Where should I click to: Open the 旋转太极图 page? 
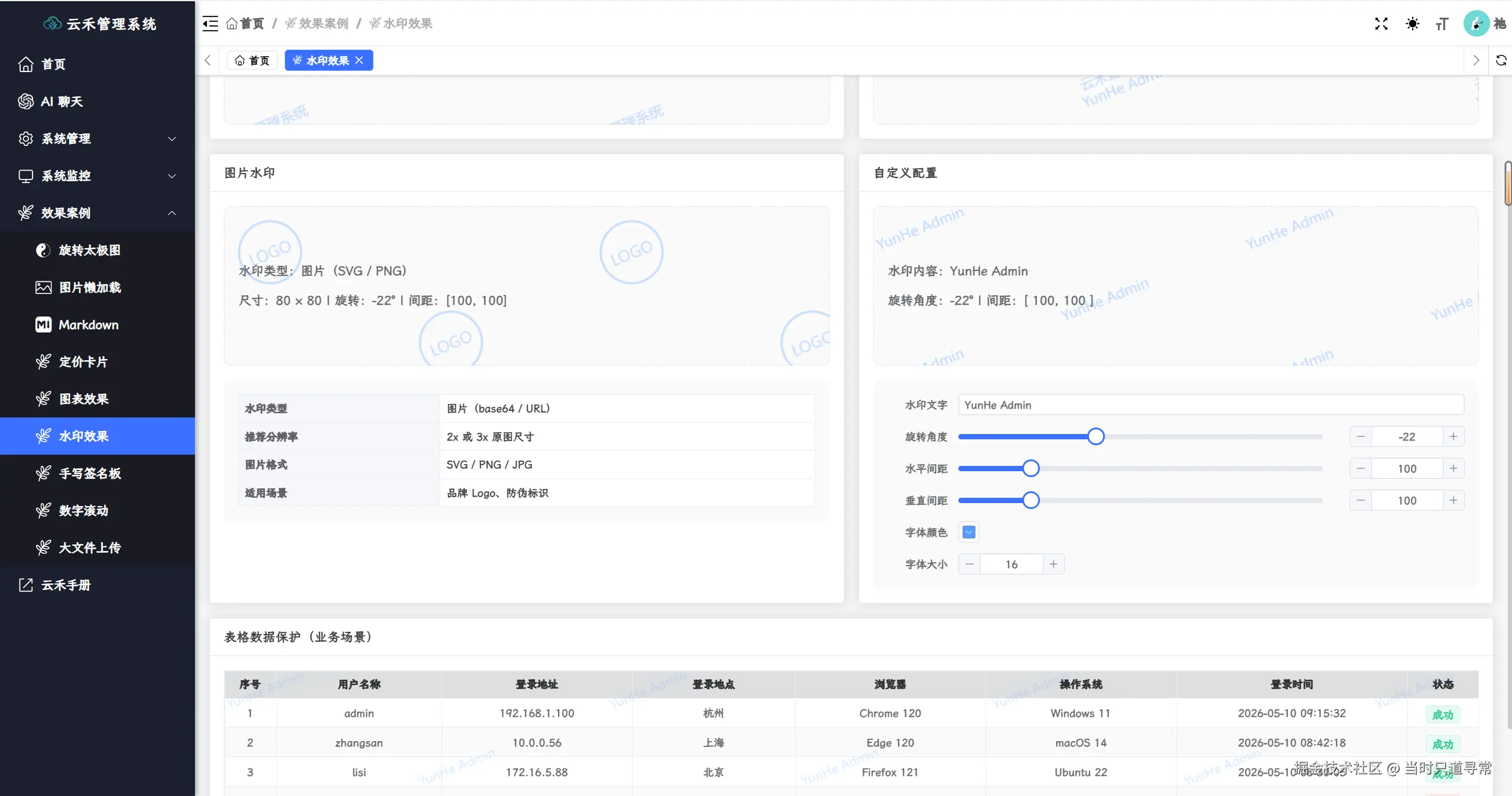(x=97, y=250)
